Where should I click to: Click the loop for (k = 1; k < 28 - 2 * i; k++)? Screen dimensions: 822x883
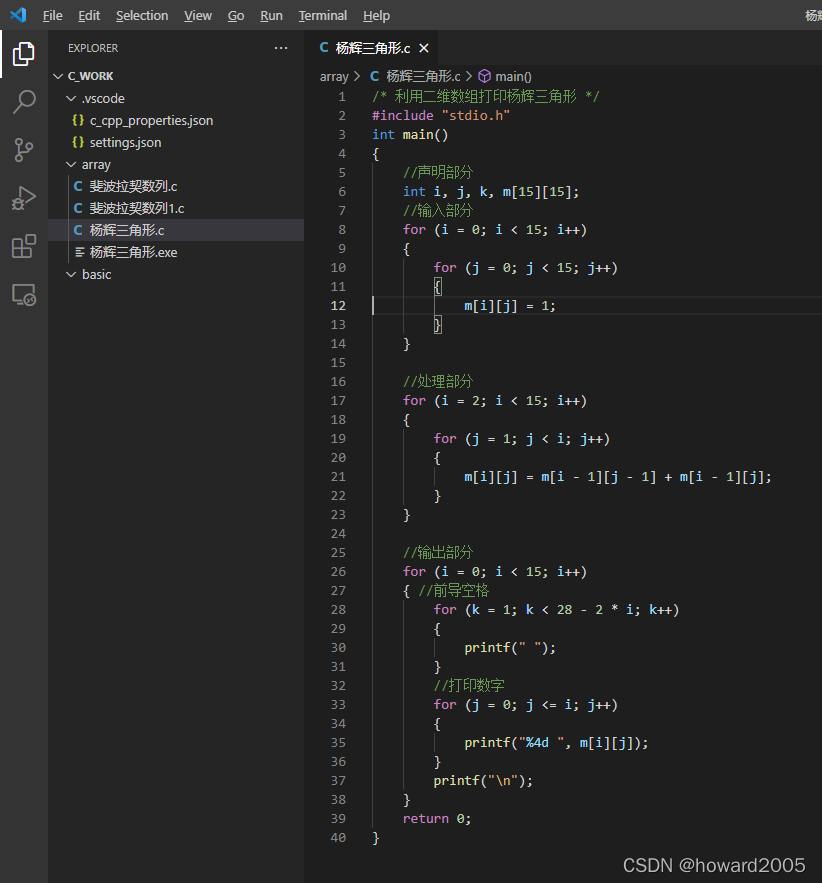(556, 610)
